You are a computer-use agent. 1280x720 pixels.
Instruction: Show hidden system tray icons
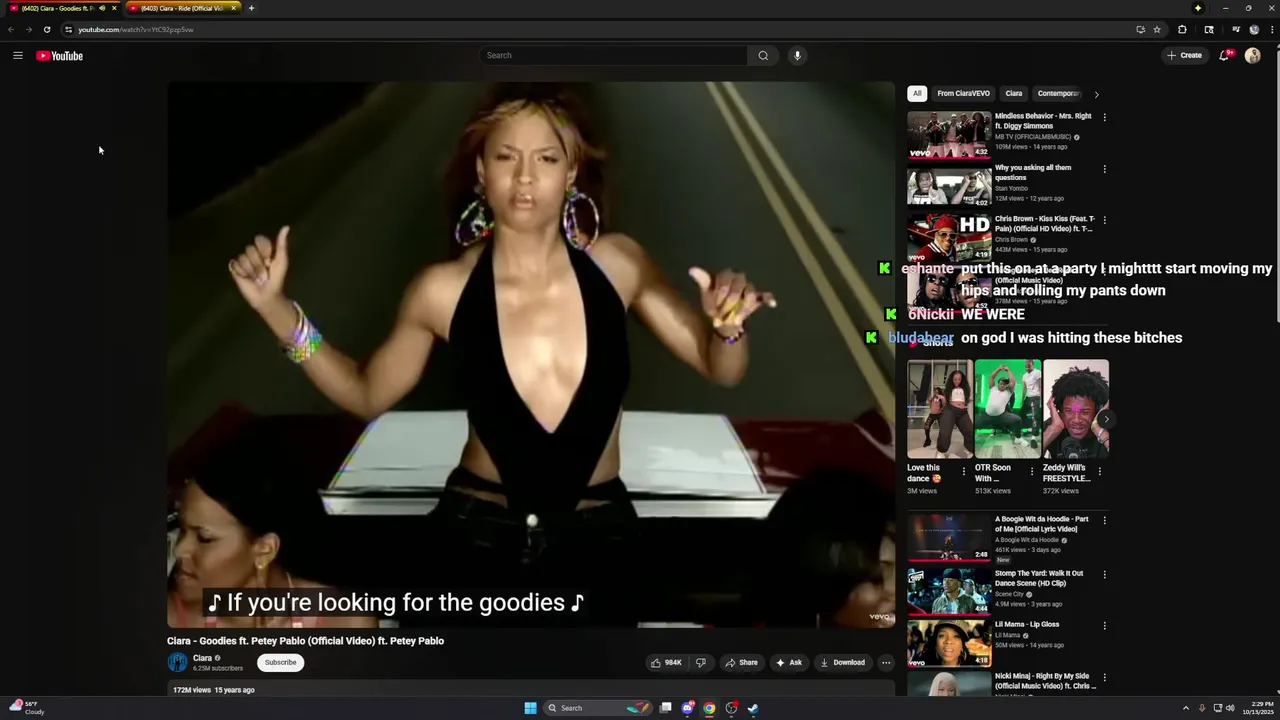pyautogui.click(x=1186, y=708)
